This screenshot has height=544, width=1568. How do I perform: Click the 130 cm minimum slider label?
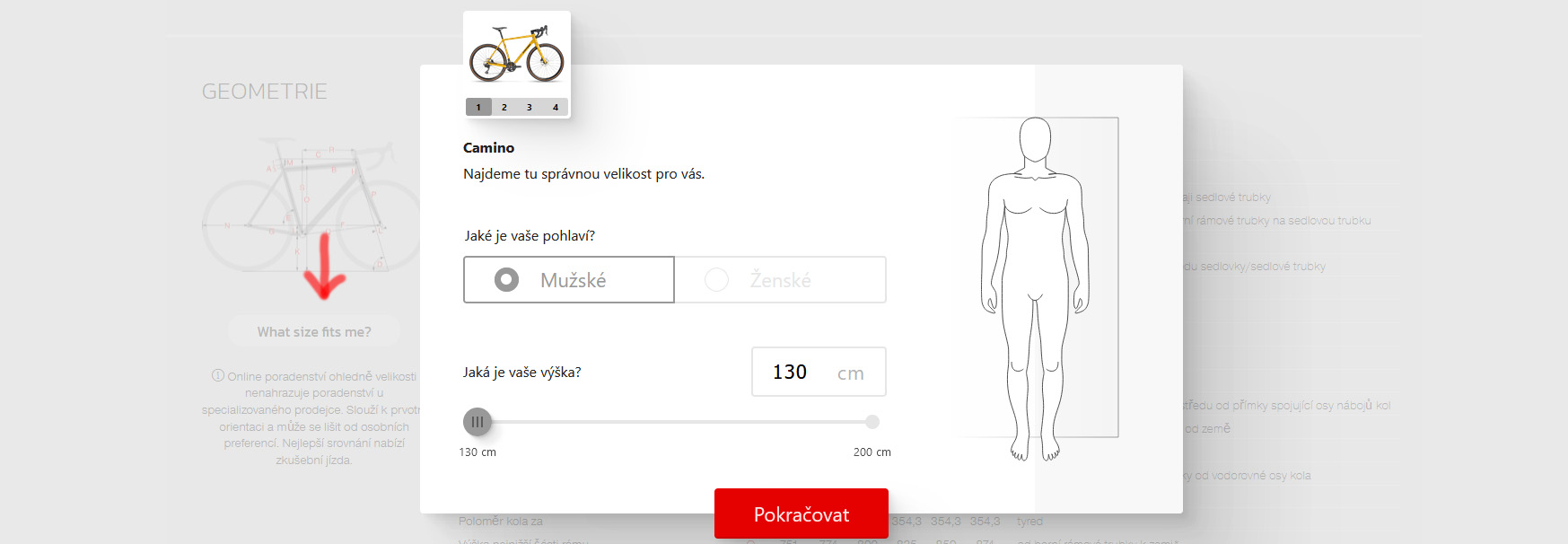(477, 452)
